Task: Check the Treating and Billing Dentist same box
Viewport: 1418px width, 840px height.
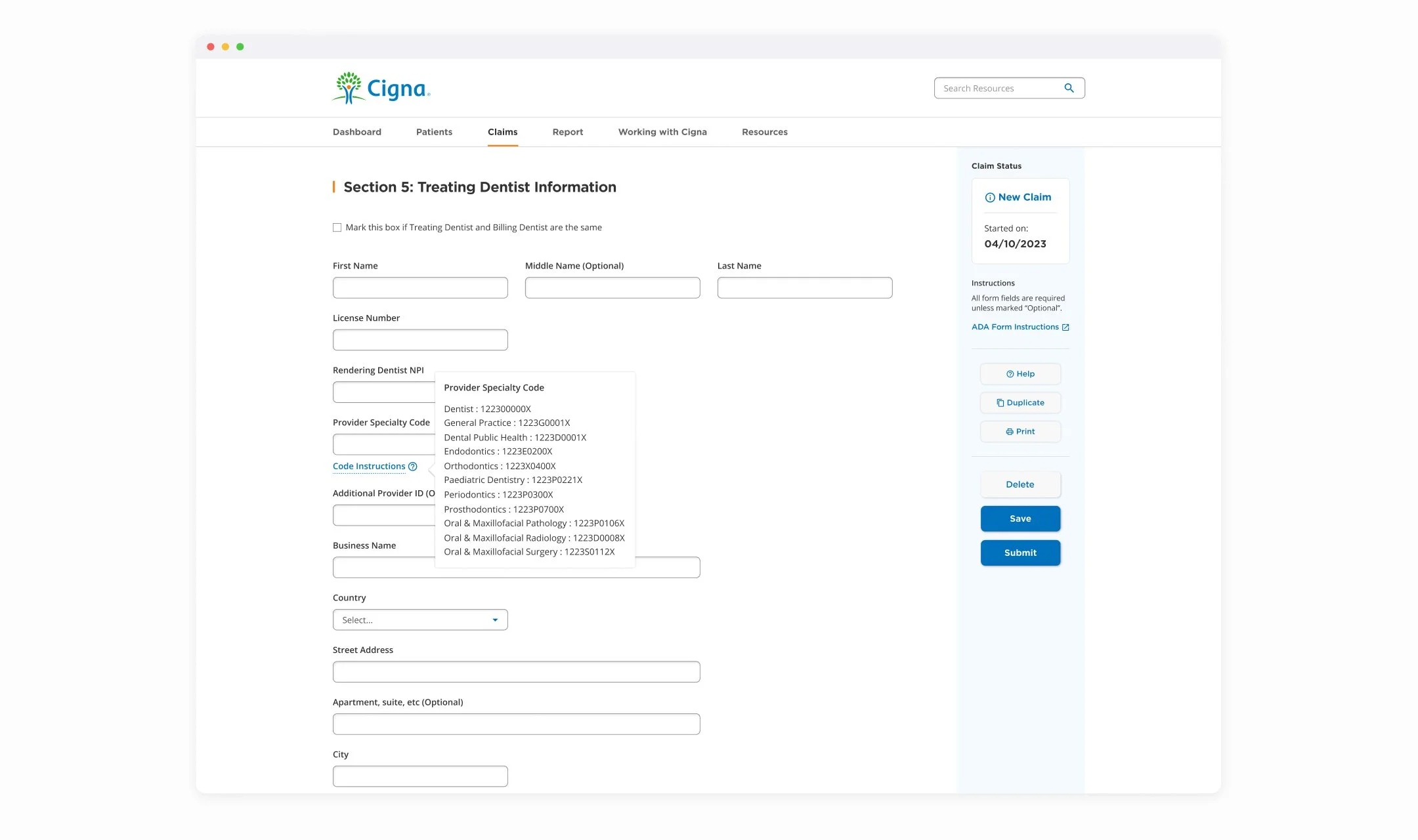Action: click(337, 228)
